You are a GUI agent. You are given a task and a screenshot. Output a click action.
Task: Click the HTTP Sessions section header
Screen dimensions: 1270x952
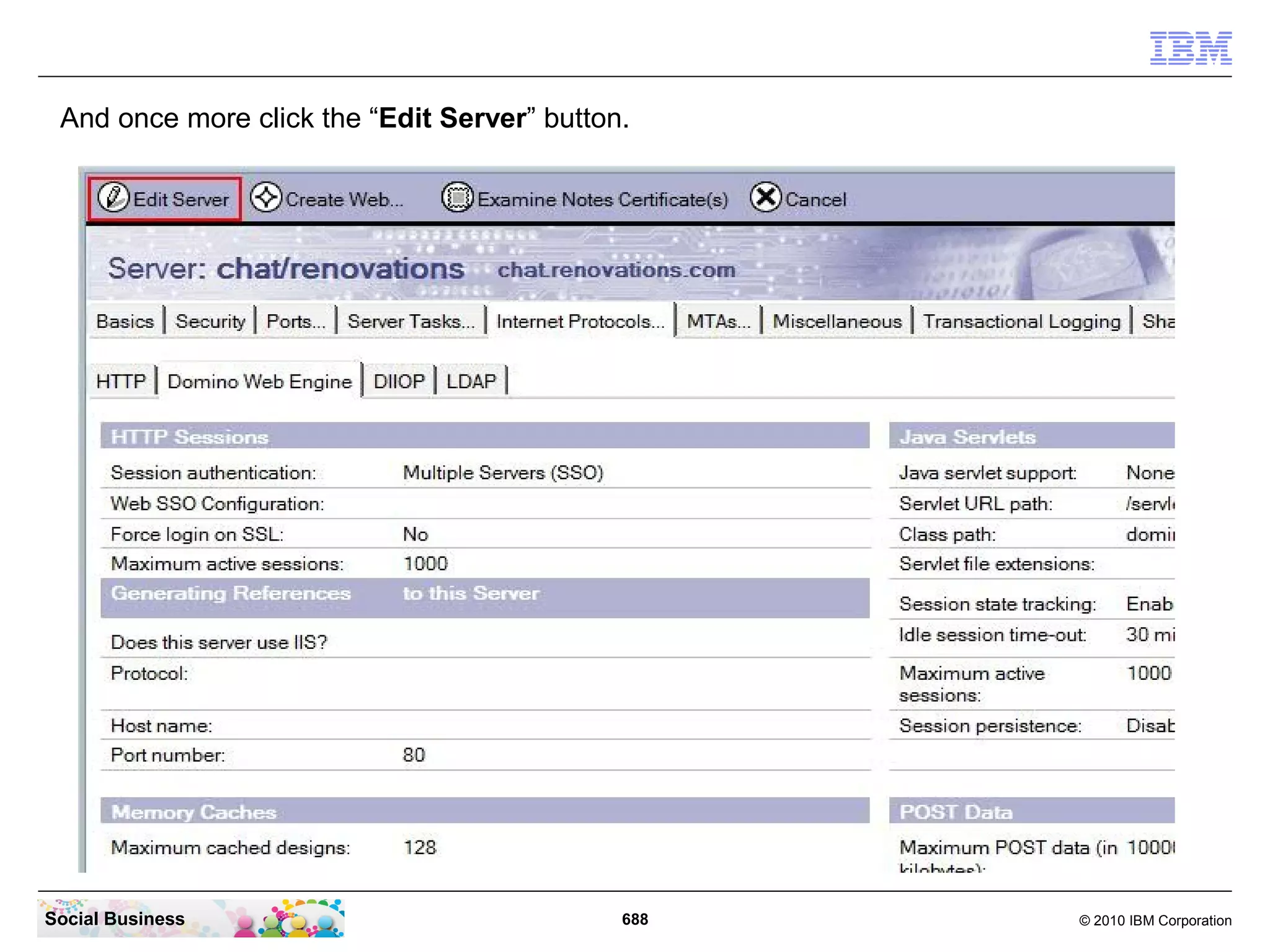coord(485,436)
